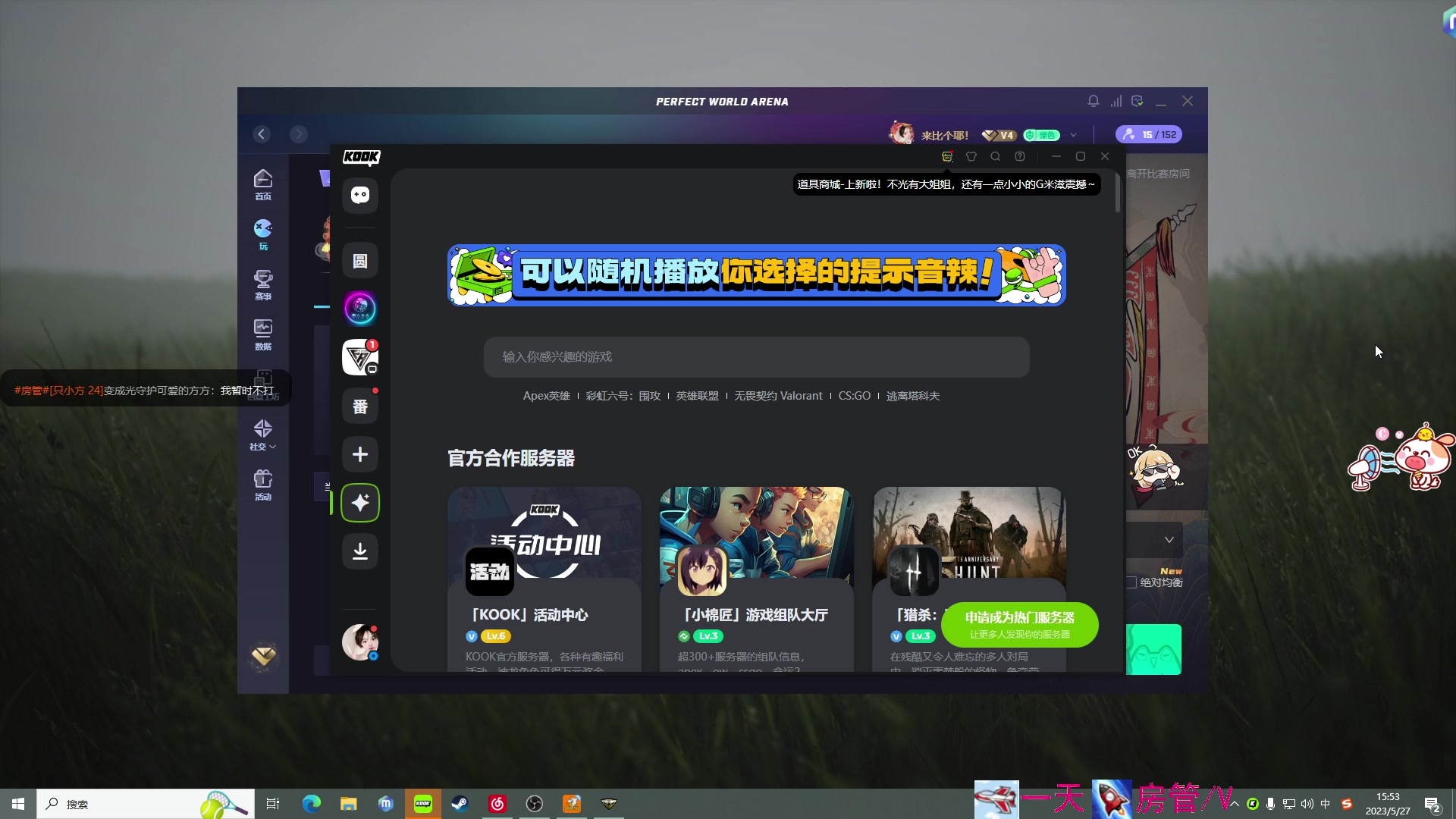Open 数据 stats in Arena sidebar
Image resolution: width=1456 pixels, height=819 pixels.
pyautogui.click(x=263, y=334)
